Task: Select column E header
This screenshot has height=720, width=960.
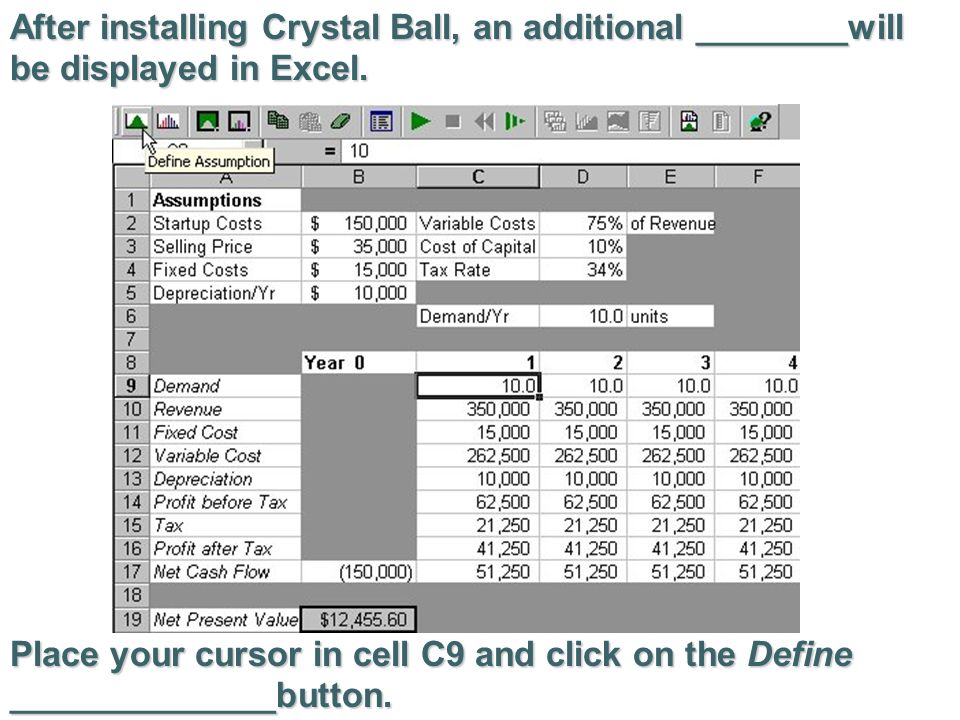Action: coord(671,177)
